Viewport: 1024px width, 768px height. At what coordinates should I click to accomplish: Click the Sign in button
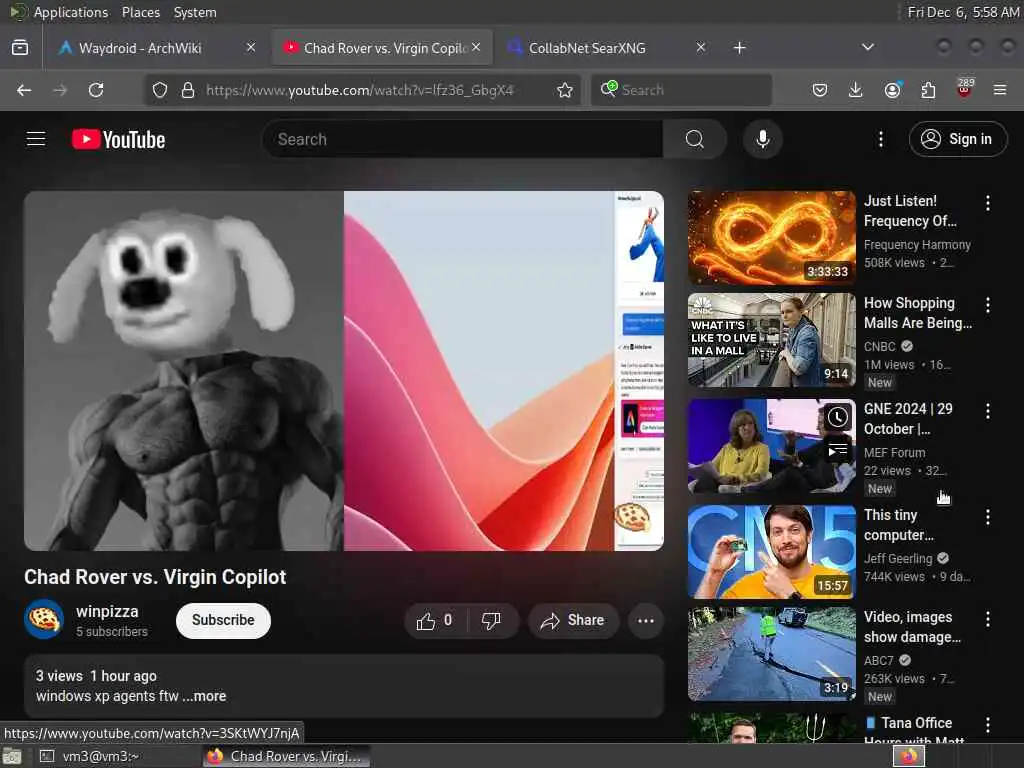tap(957, 139)
